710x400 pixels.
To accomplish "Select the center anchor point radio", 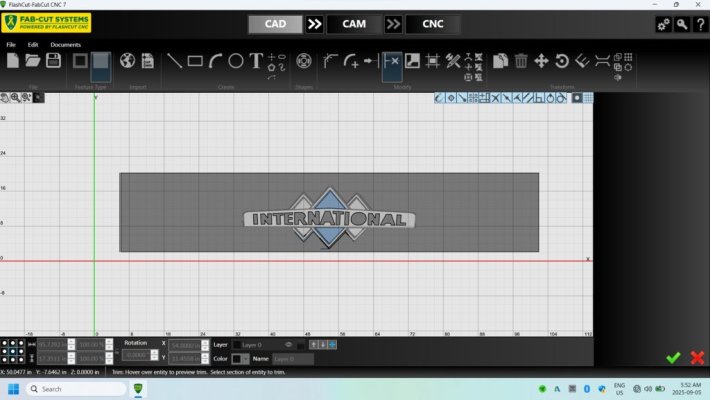I will (13, 351).
